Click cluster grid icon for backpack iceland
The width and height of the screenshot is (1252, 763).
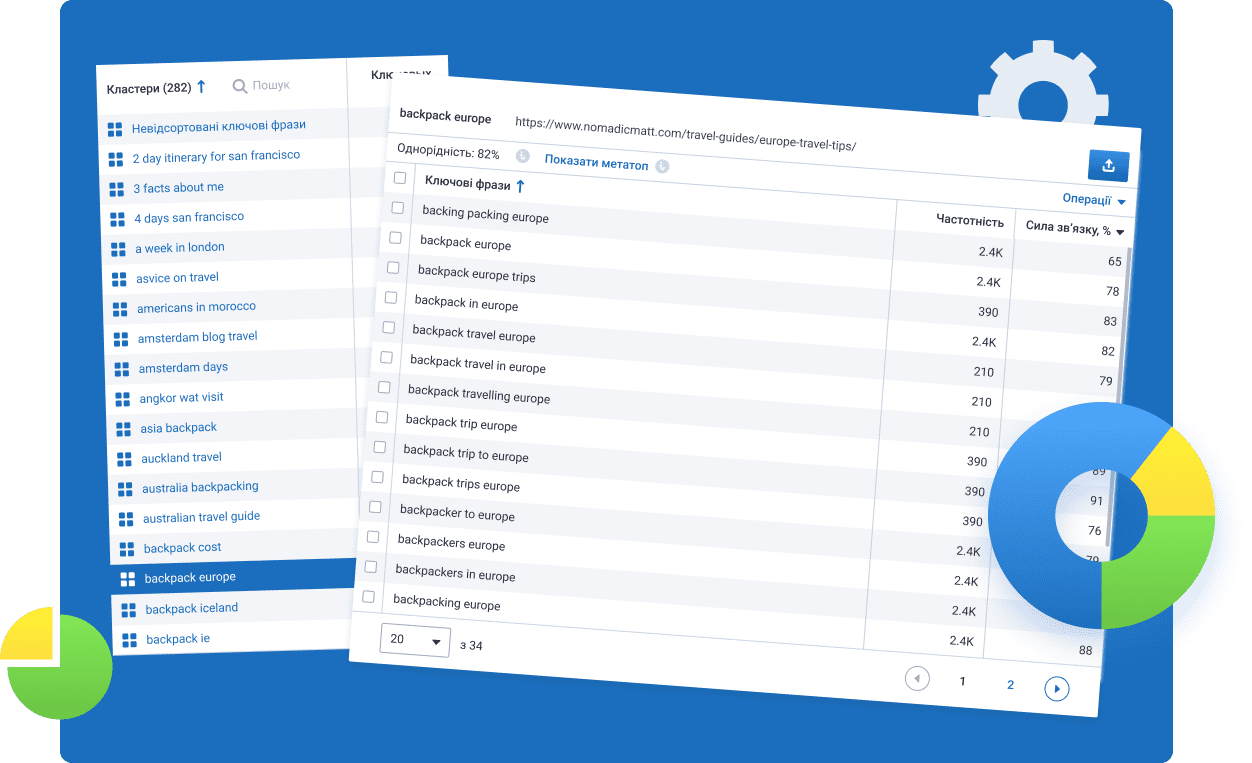128,609
